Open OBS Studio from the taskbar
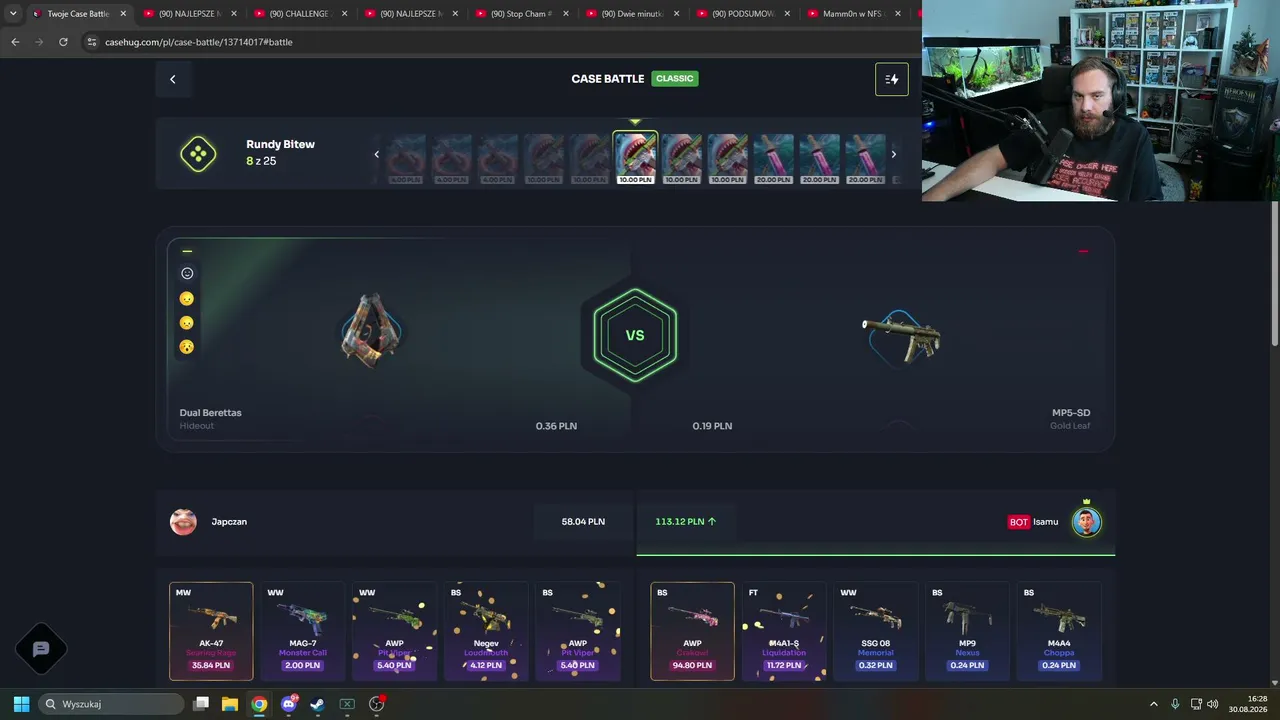 pos(377,704)
